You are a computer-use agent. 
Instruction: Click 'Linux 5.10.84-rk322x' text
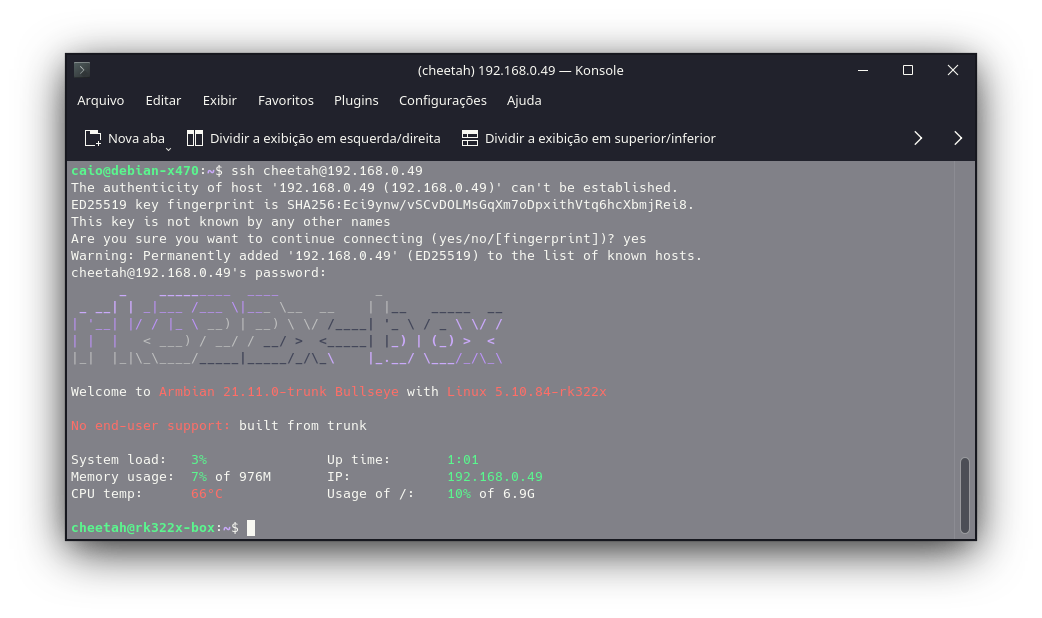(526, 391)
